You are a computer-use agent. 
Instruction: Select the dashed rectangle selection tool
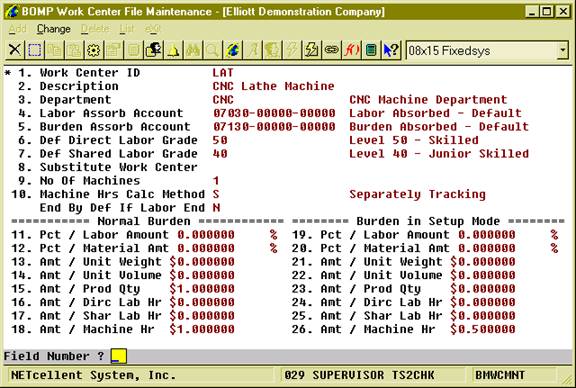pyautogui.click(x=35, y=50)
